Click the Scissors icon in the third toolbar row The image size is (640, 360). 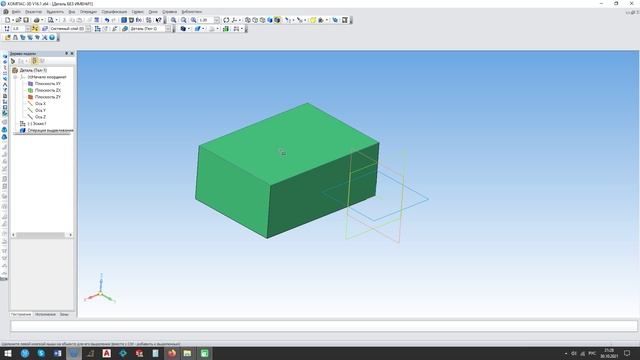(45, 38)
